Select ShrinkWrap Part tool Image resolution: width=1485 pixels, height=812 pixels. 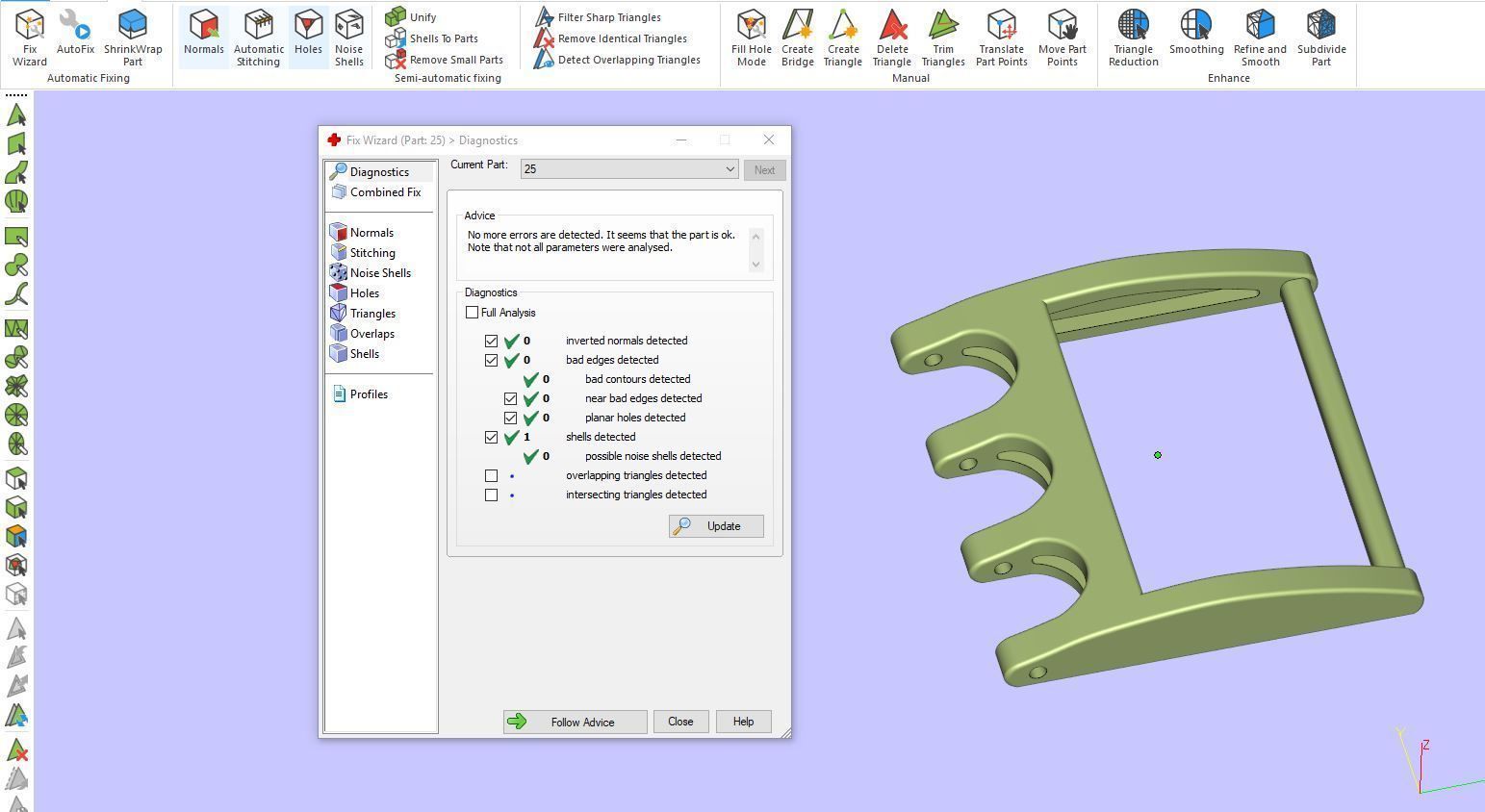pos(133,38)
